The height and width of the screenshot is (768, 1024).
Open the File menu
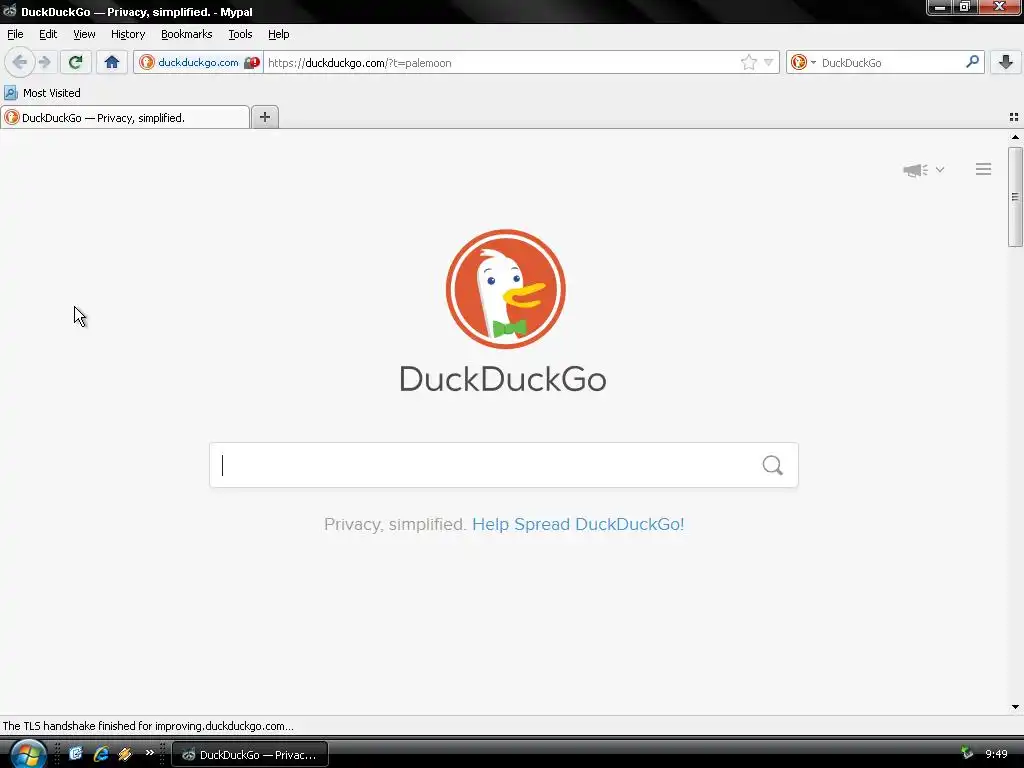[15, 34]
